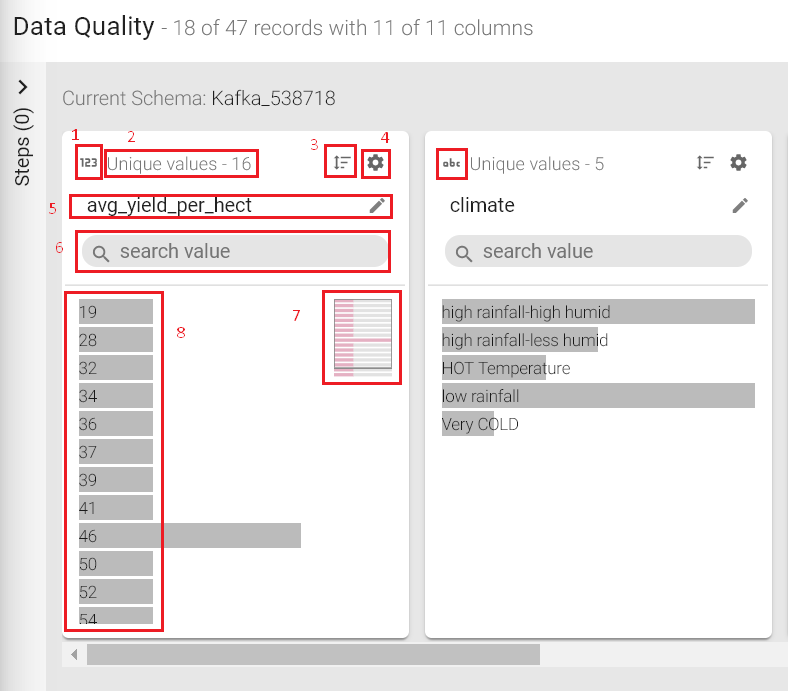Open settings gear for avg_yield_per_hect column
This screenshot has width=788, height=691.
click(375, 162)
